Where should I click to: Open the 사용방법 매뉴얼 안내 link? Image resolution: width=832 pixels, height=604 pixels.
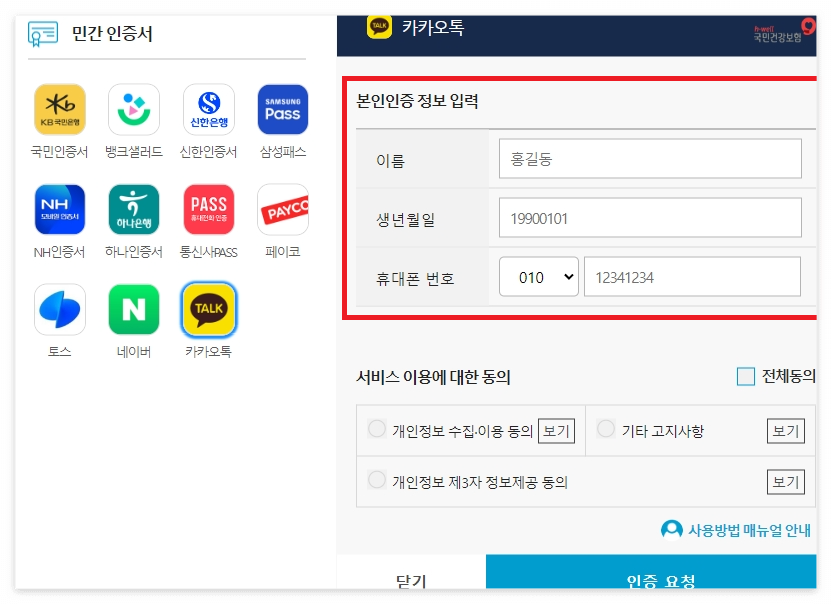[x=749, y=530]
